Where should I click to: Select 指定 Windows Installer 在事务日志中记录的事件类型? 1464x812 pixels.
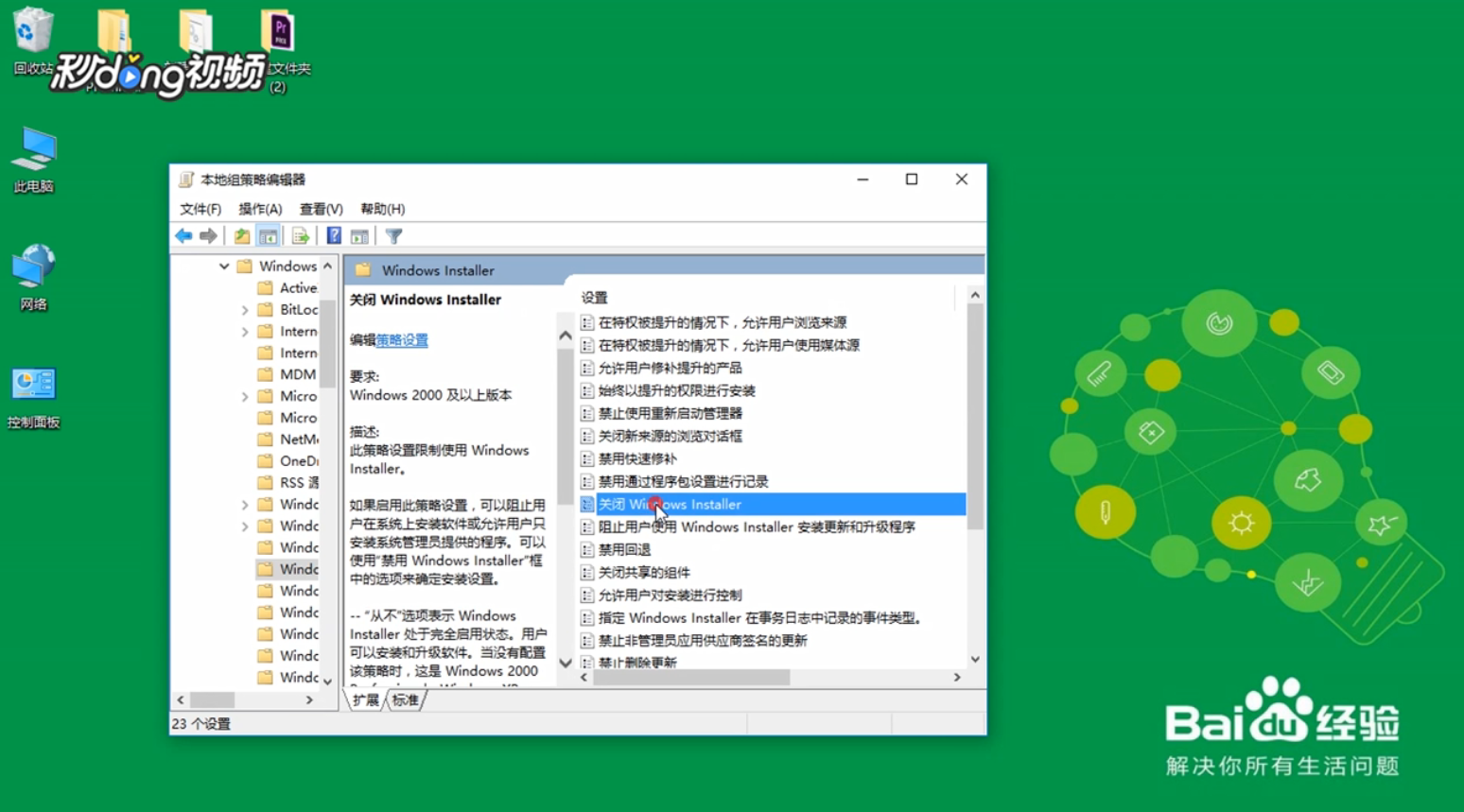(x=759, y=617)
